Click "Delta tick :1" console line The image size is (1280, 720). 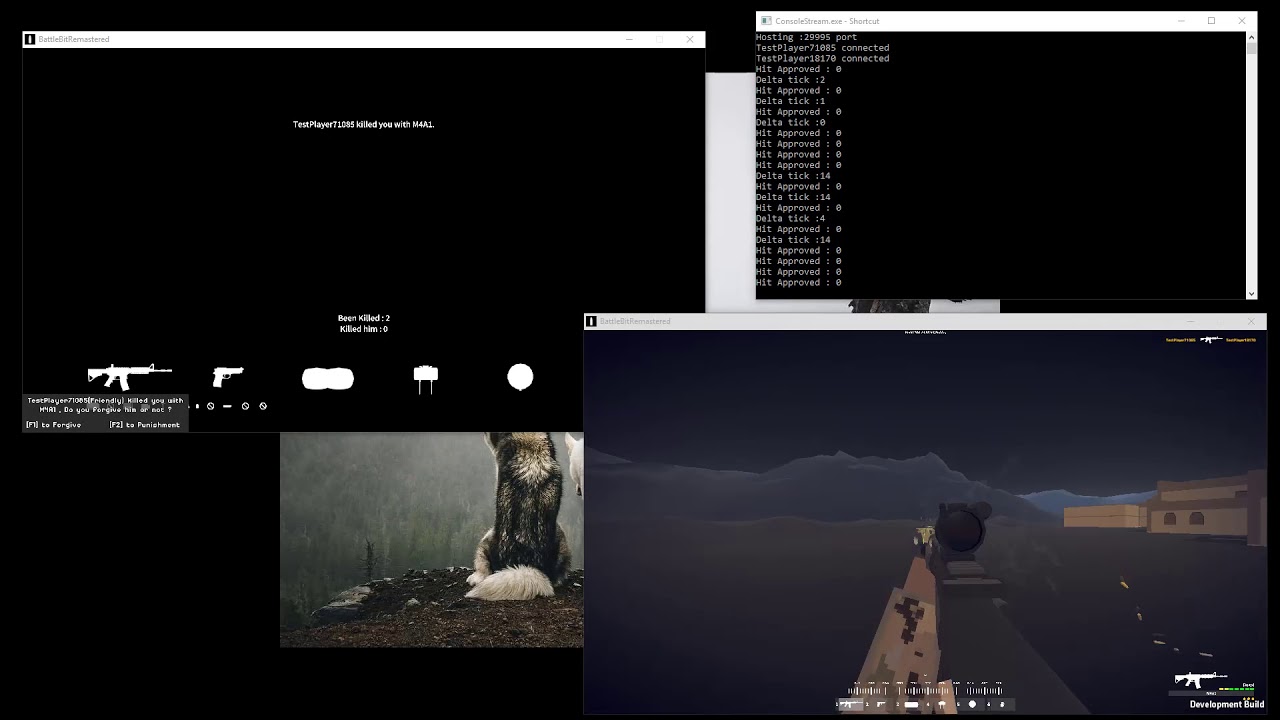[x=790, y=101]
